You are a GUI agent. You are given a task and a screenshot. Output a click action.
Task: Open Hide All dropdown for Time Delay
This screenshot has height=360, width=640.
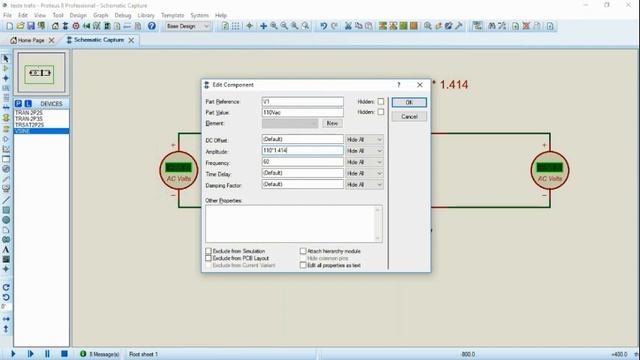pyautogui.click(x=364, y=173)
